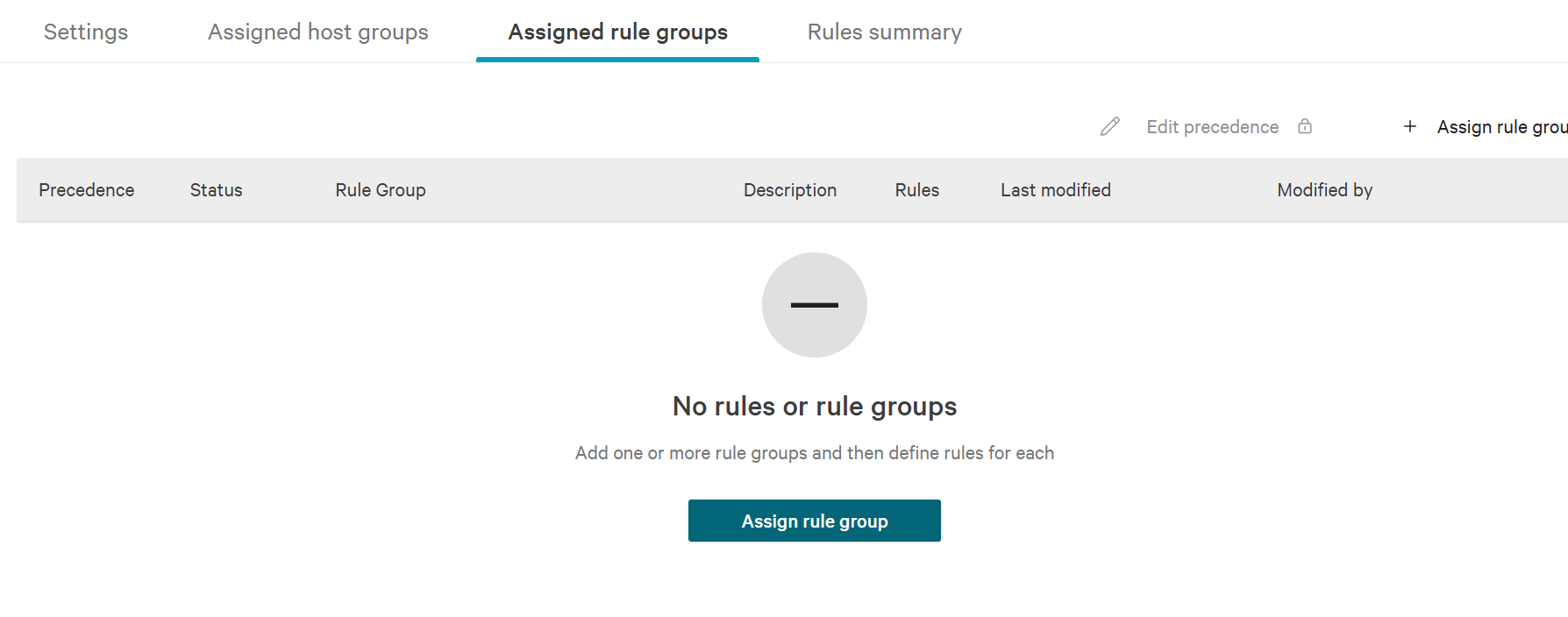Click the Edit precedence link
The image size is (1568, 617).
tap(1212, 126)
